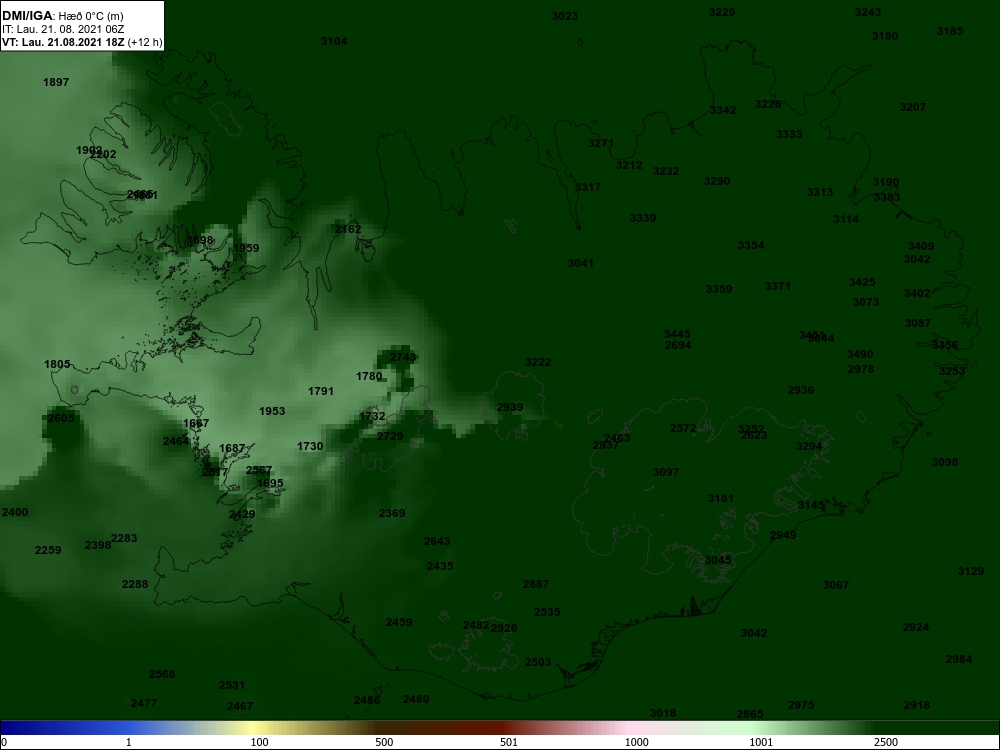This screenshot has width=1000, height=750.
Task: Click the 3317 value near fjord
Action: pos(588,187)
